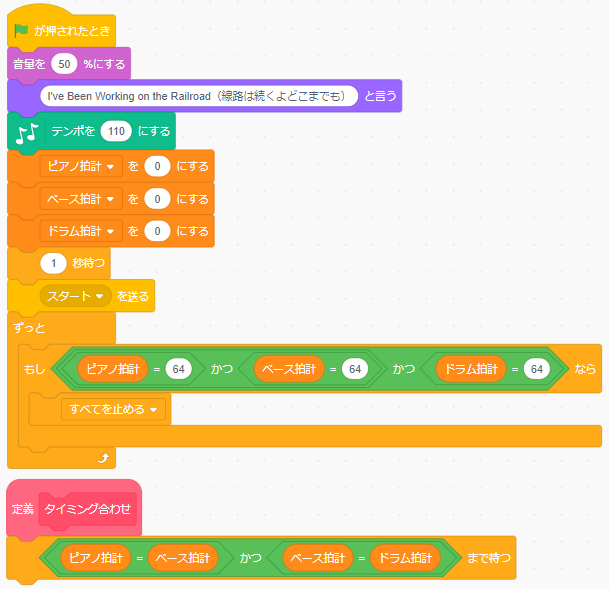This screenshot has height=589, width=609.
Task: Click the music notes icon on tempo block
Action: coord(27,133)
